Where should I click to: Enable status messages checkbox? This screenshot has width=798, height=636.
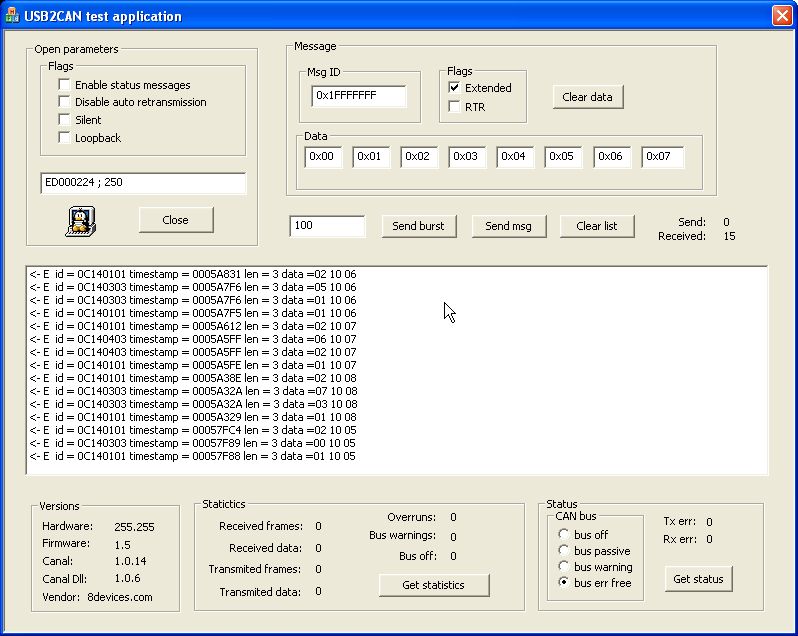(65, 85)
